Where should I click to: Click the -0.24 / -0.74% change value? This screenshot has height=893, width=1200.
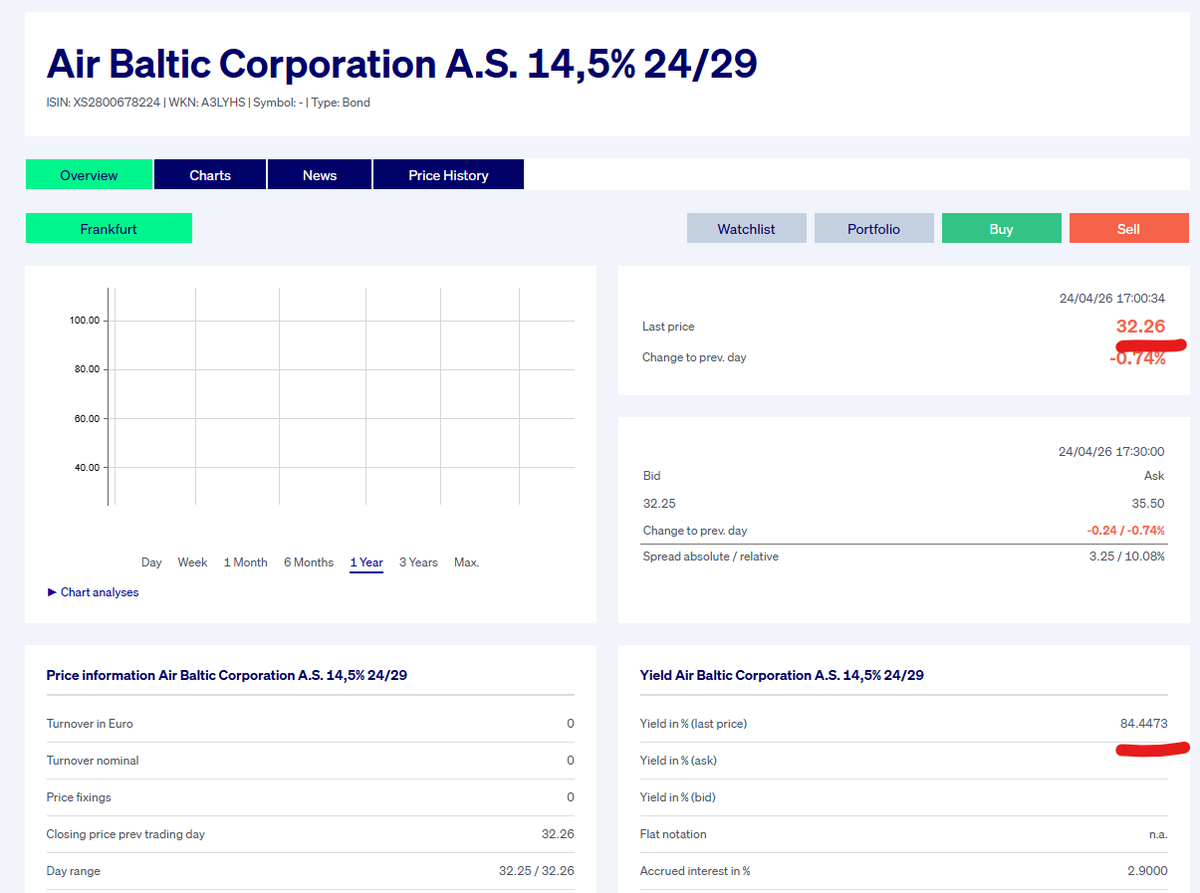pyautogui.click(x=1127, y=531)
